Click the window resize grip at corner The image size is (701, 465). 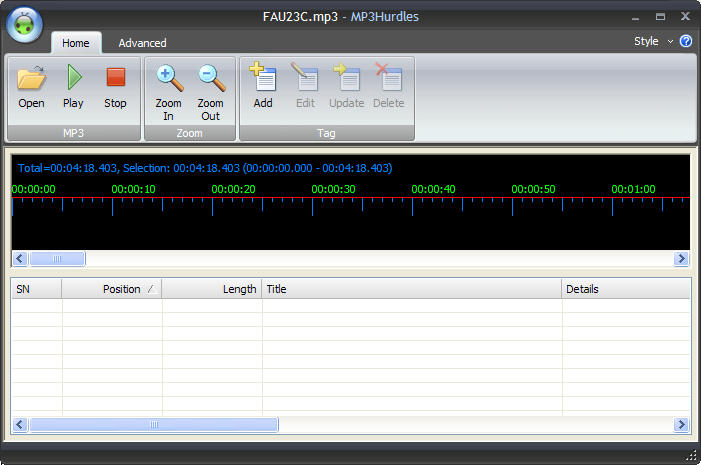click(692, 455)
